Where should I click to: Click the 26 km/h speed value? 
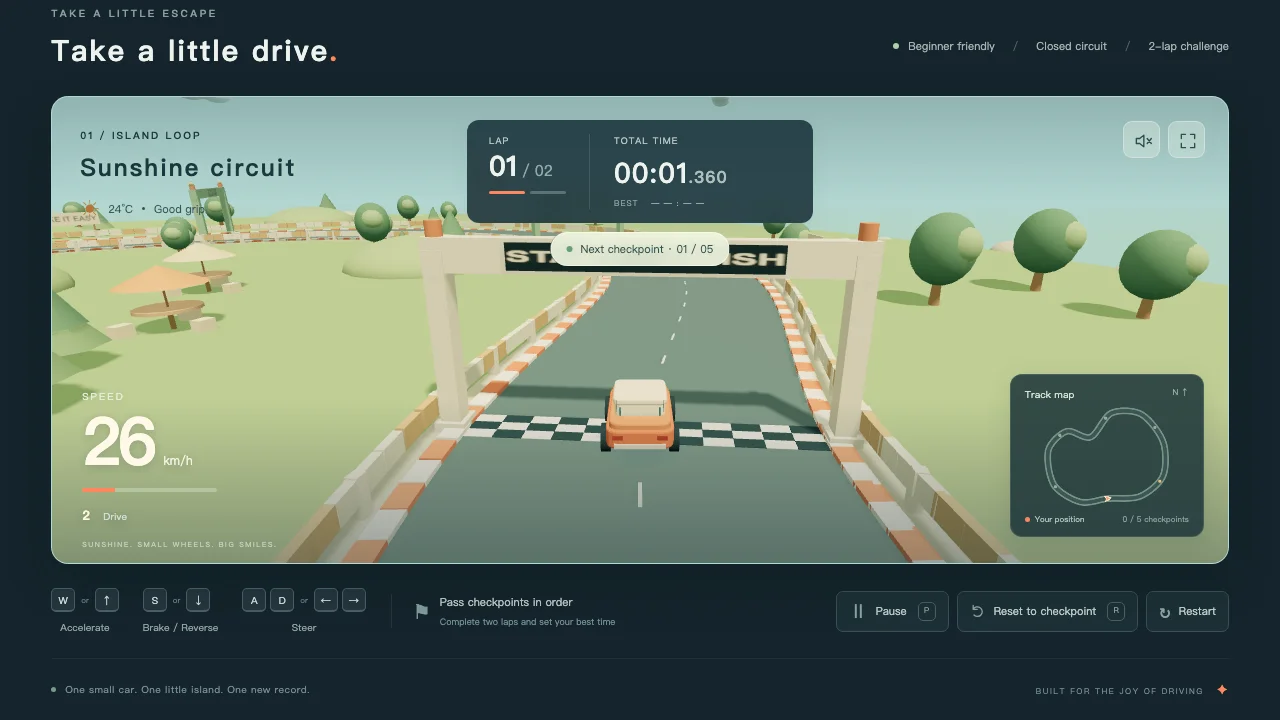point(138,442)
